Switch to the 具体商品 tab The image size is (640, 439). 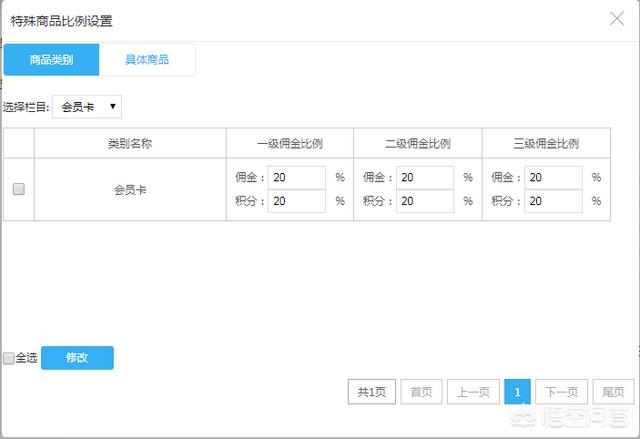147,60
